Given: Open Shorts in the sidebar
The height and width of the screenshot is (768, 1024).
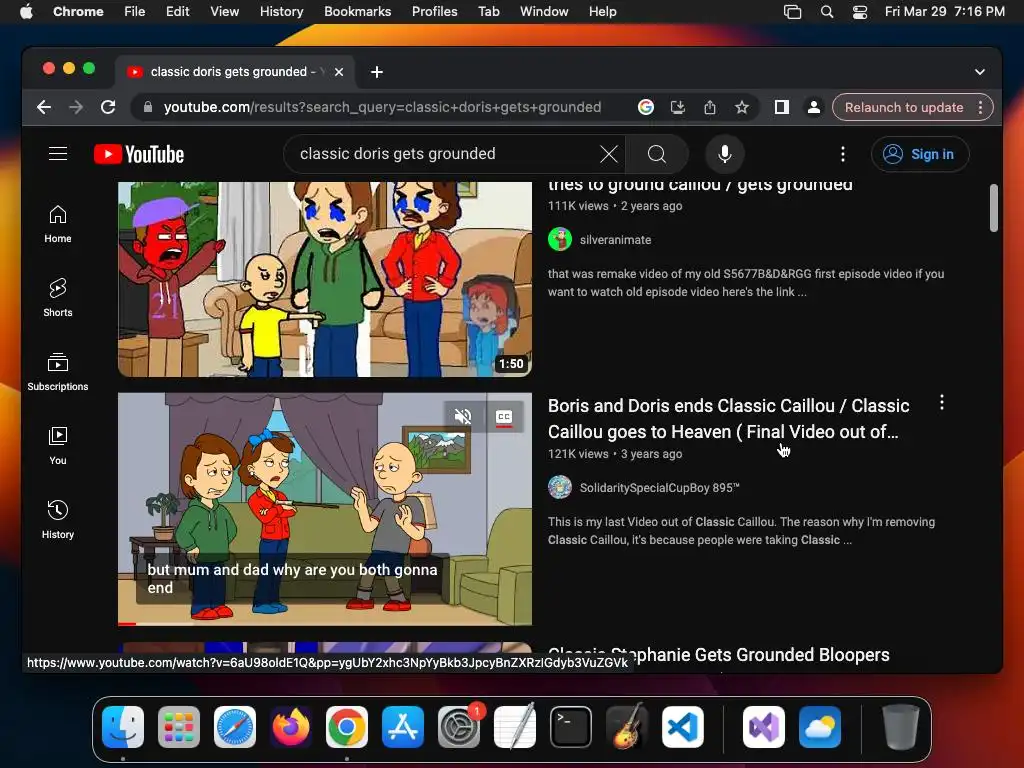Looking at the screenshot, I should pyautogui.click(x=58, y=298).
